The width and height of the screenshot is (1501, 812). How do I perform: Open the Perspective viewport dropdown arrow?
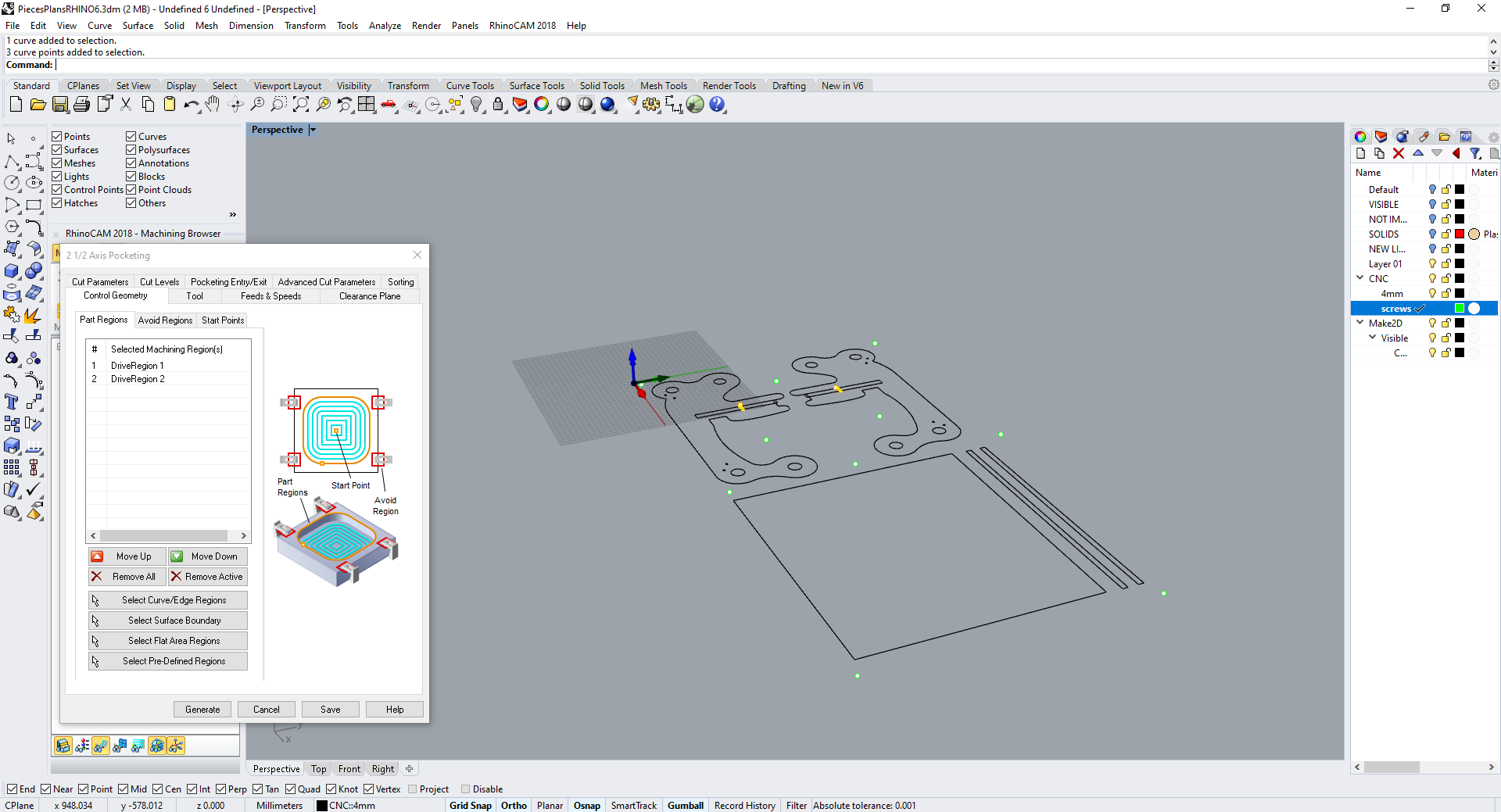click(x=312, y=130)
